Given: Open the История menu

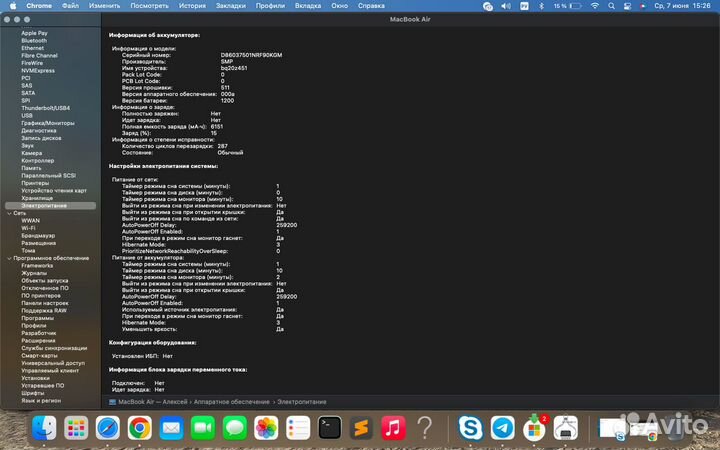Looking at the screenshot, I should pos(192,6).
